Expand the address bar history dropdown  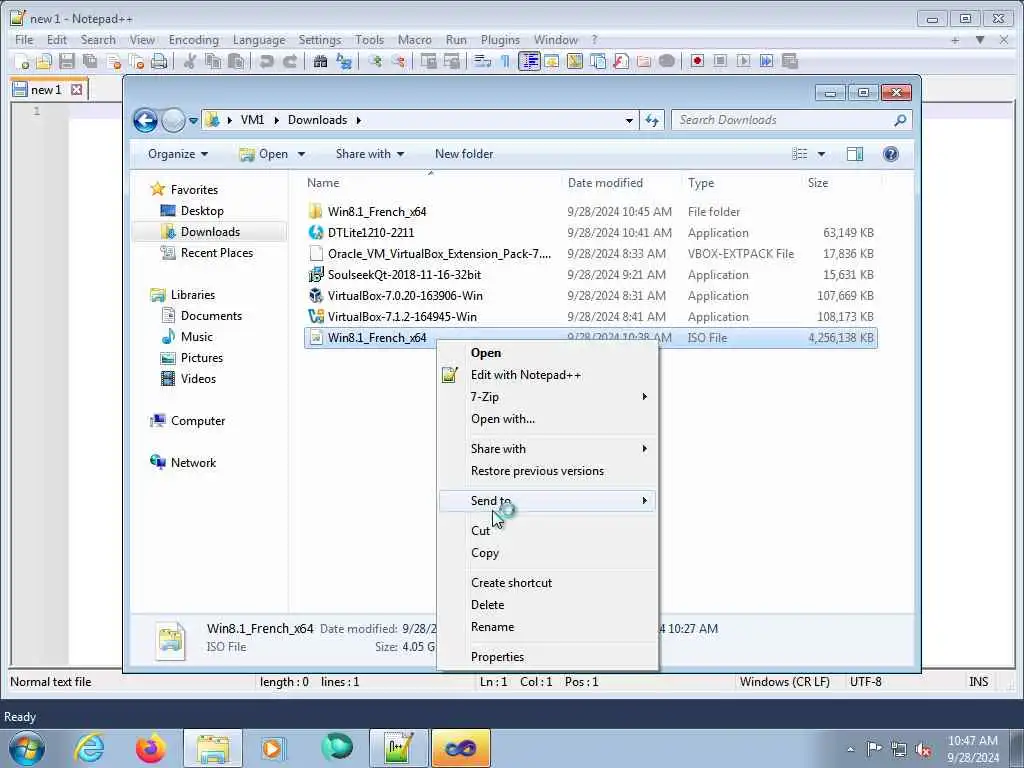(629, 120)
